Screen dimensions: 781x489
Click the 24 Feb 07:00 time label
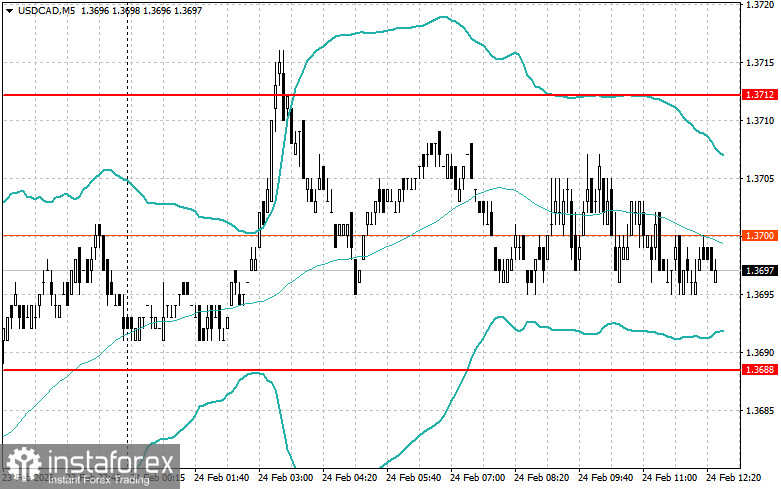click(x=477, y=478)
